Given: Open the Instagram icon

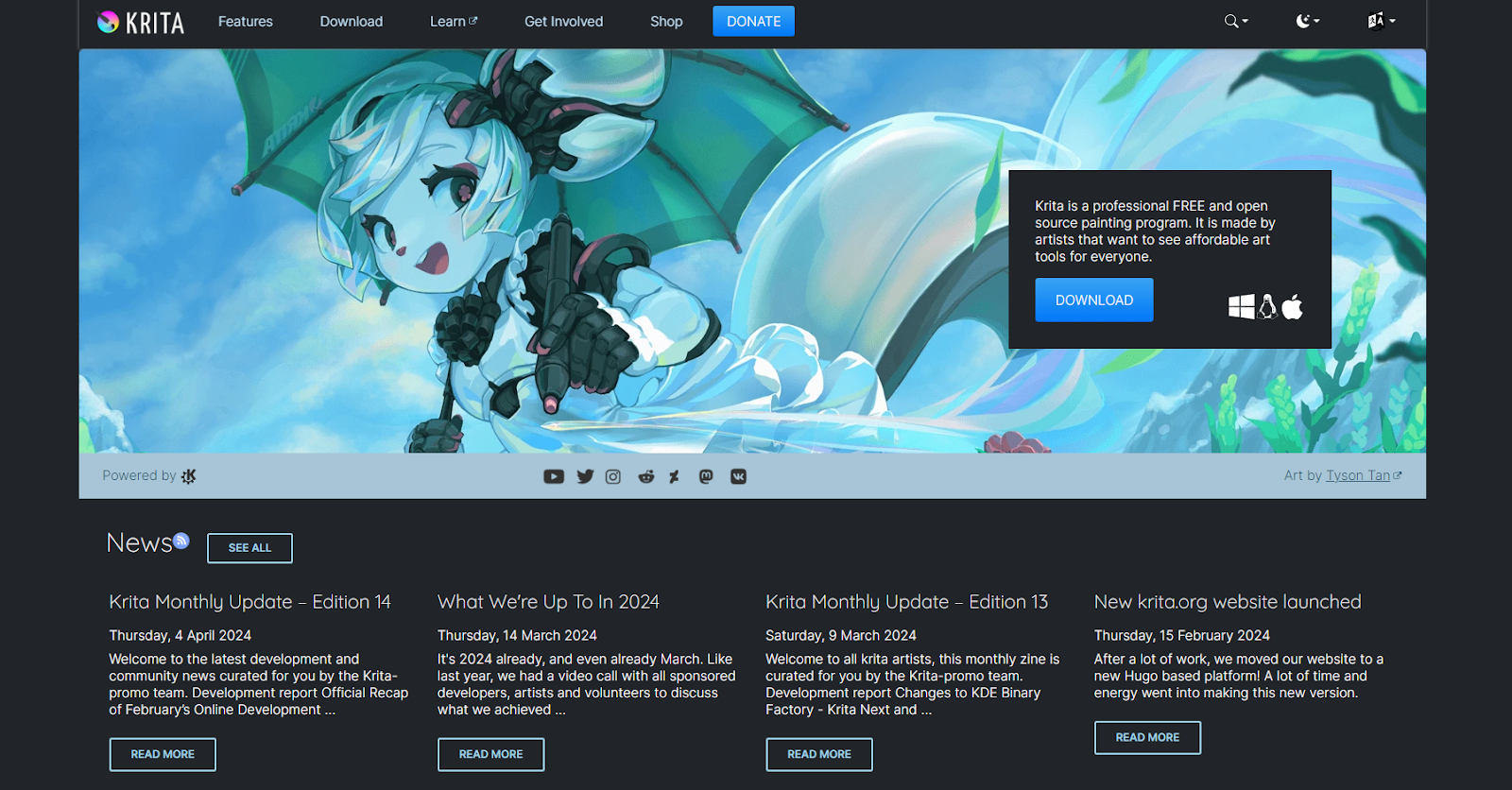Looking at the screenshot, I should 613,476.
